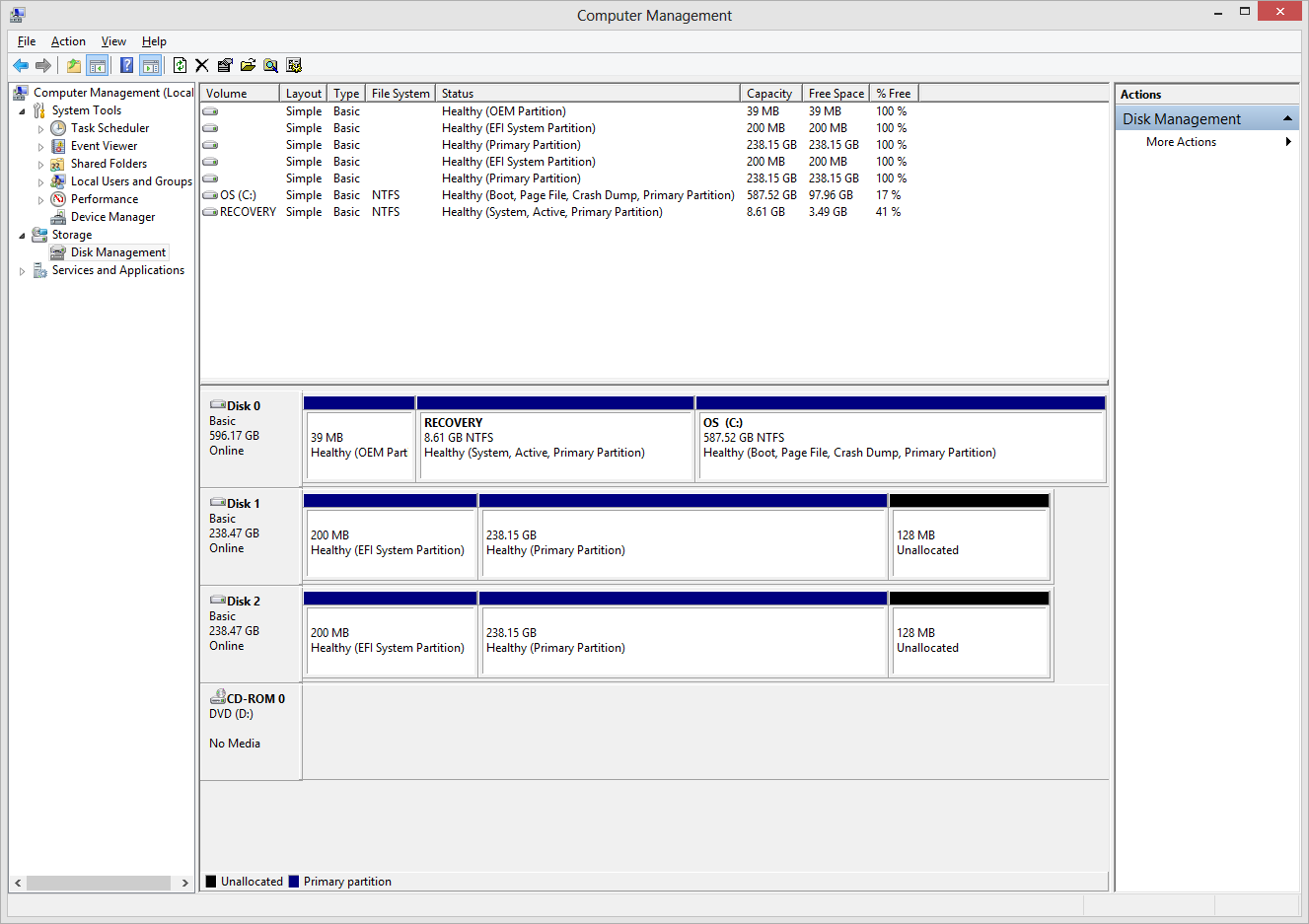
Task: Open the View menu
Action: click(x=113, y=41)
